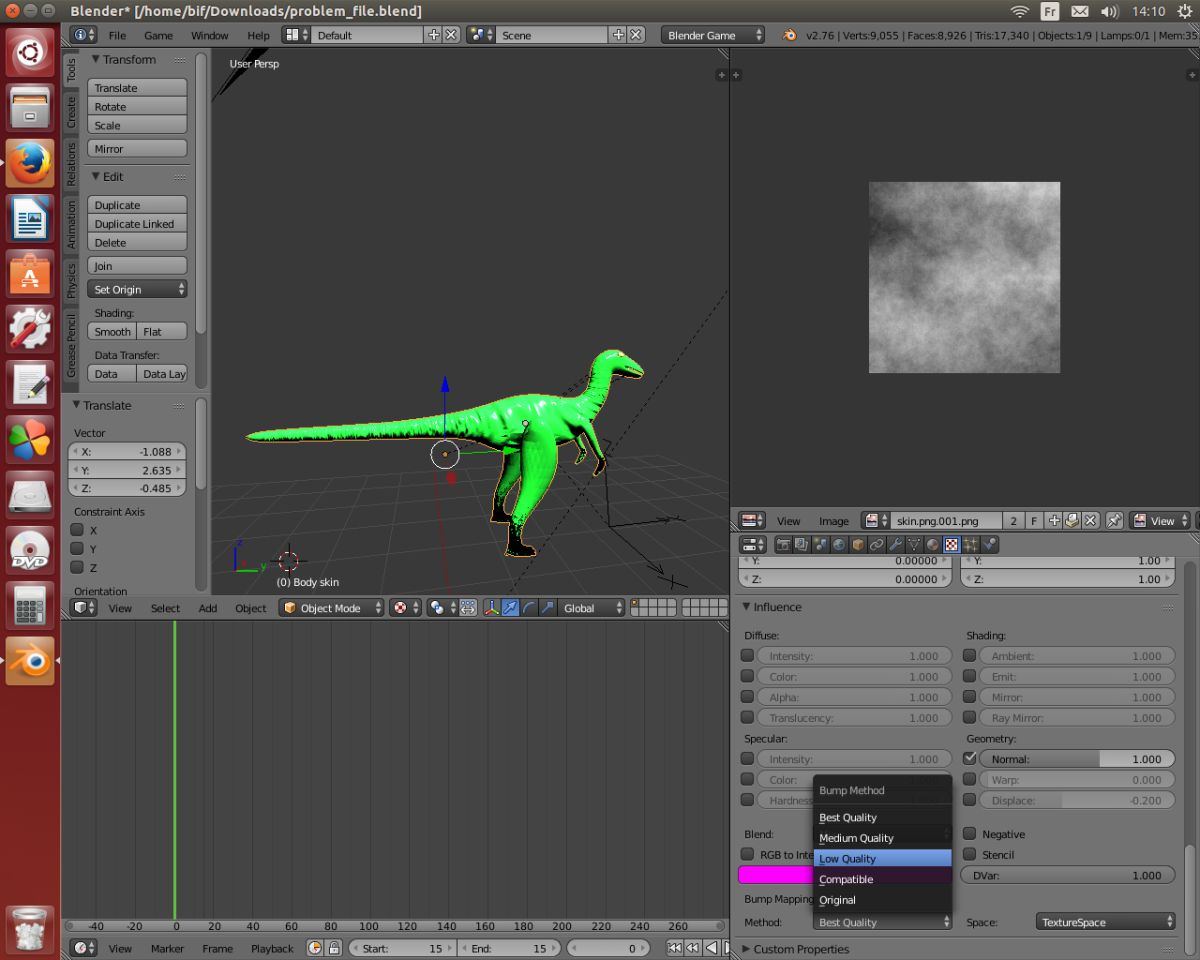Select the rotate manipulator arc icon
Screen dimensions: 1200x960
pos(528,608)
